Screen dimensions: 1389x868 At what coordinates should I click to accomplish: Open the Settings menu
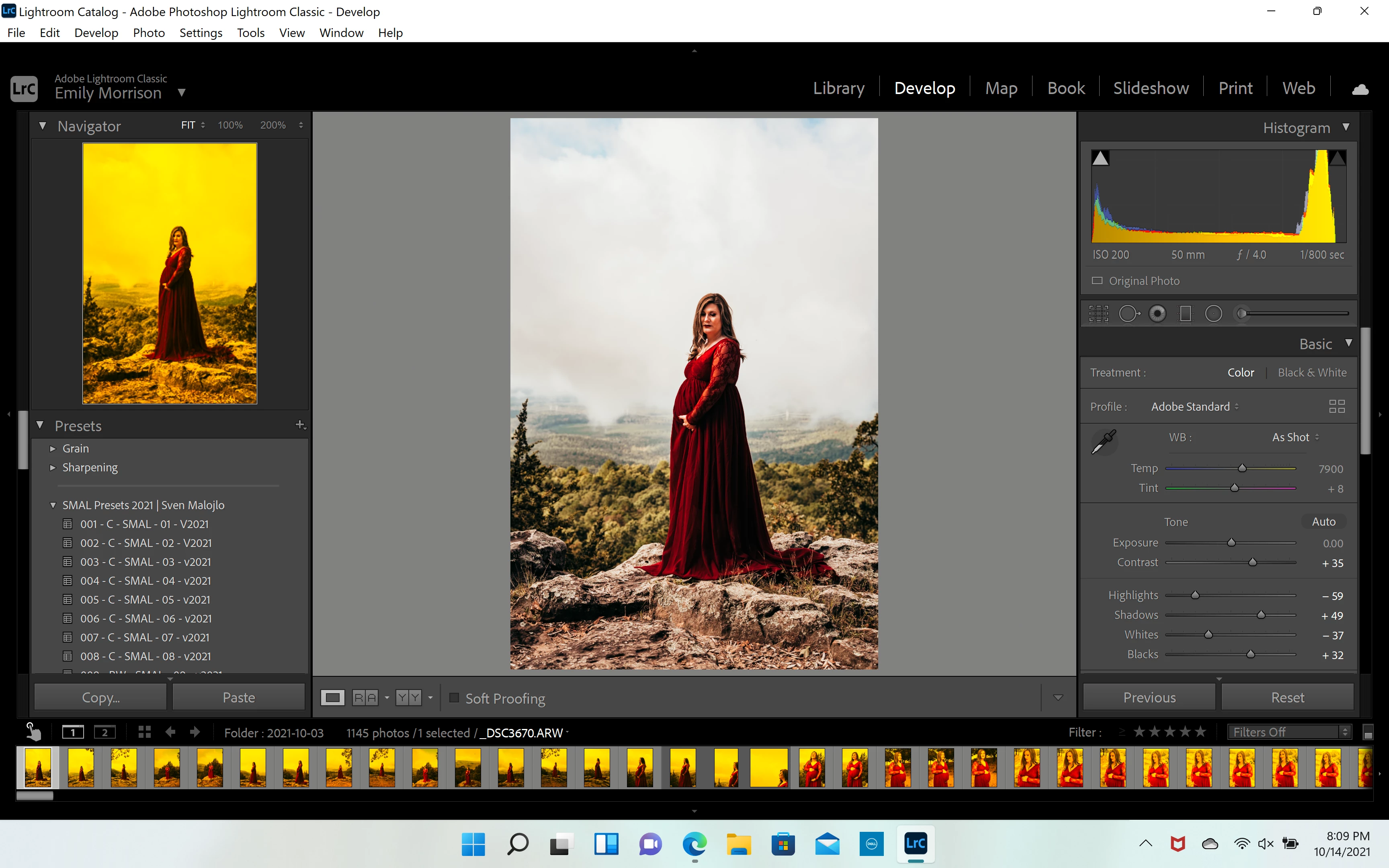pyautogui.click(x=200, y=33)
